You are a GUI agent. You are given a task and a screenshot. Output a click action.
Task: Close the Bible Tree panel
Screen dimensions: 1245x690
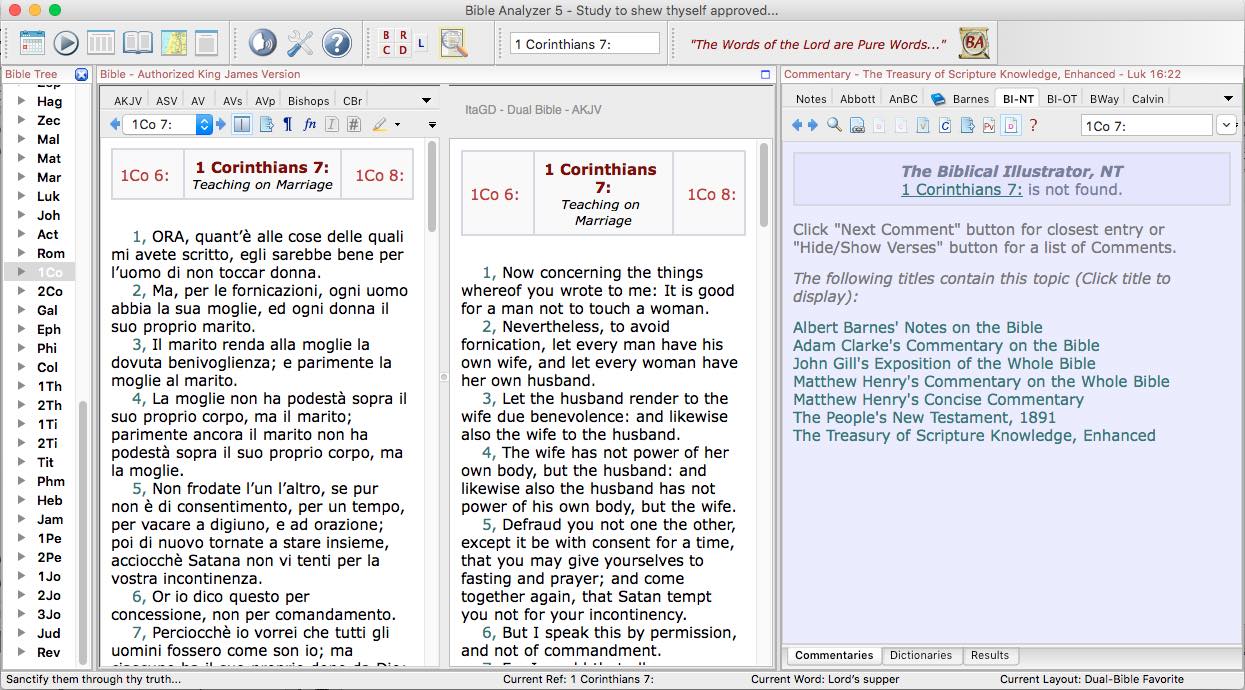(x=82, y=74)
